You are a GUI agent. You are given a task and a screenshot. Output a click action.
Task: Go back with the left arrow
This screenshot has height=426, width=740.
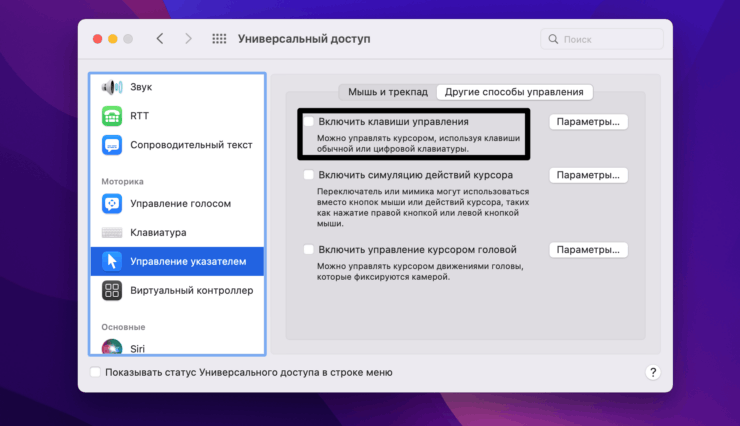tap(160, 39)
